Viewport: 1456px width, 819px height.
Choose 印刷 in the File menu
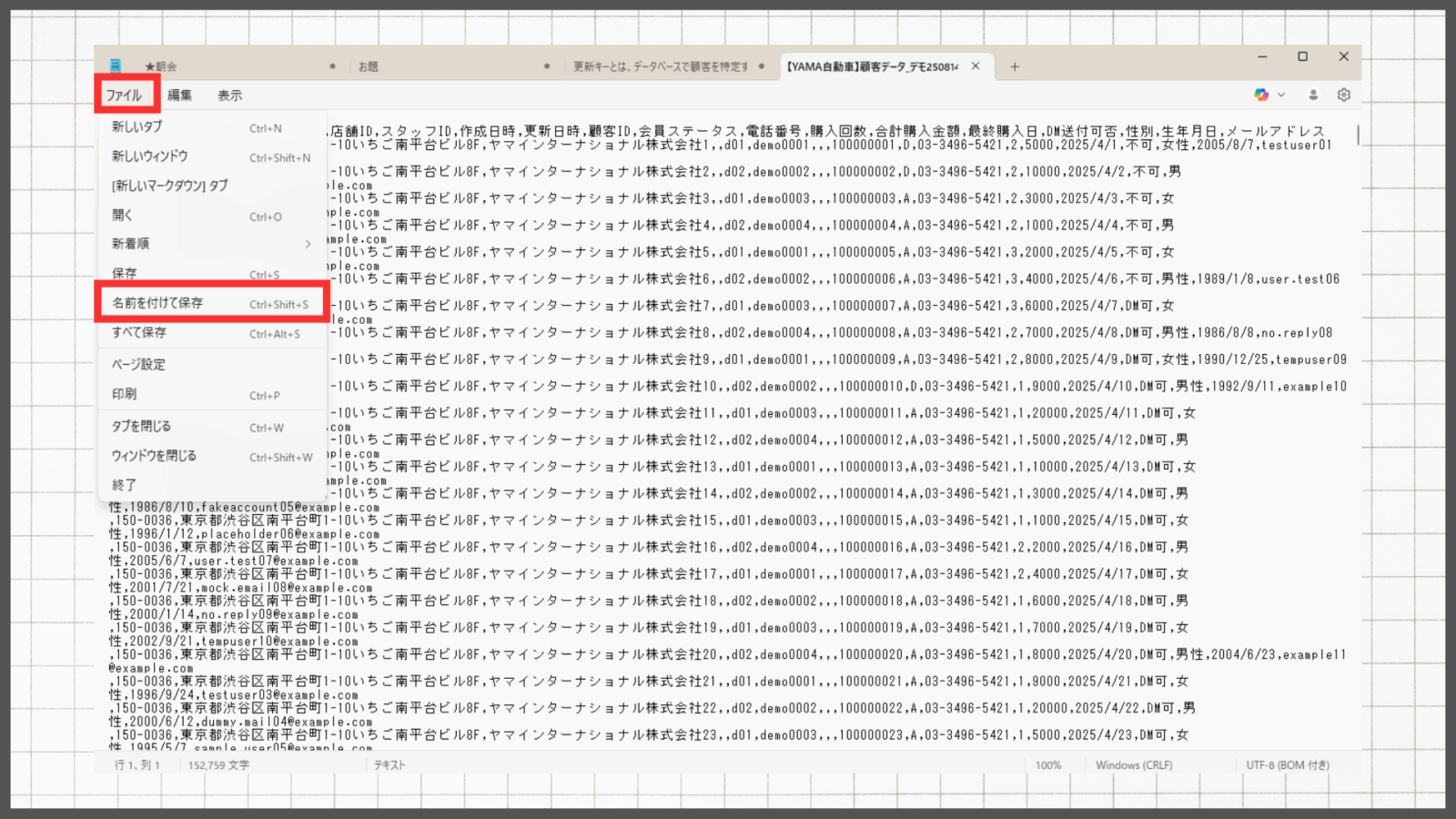125,394
